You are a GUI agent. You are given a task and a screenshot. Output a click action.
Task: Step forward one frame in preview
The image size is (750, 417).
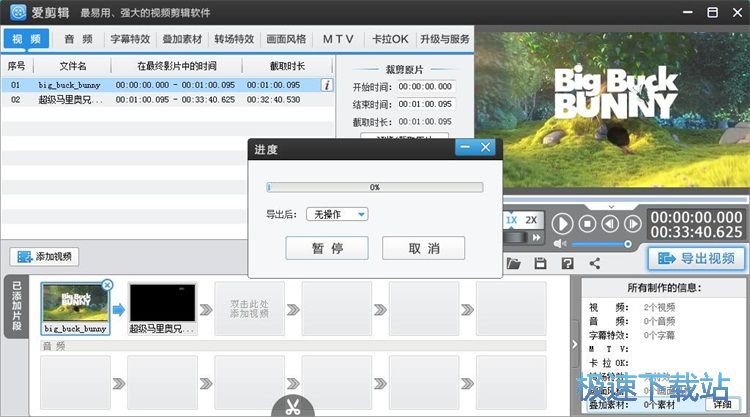click(632, 224)
